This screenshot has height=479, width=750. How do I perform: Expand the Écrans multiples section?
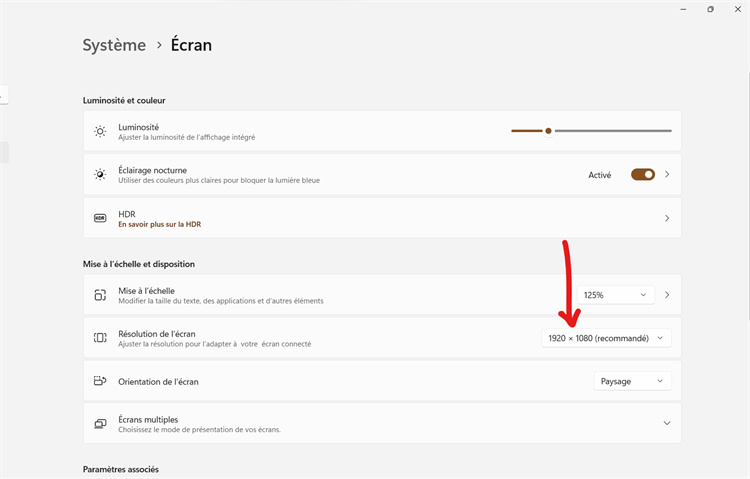[667, 424]
